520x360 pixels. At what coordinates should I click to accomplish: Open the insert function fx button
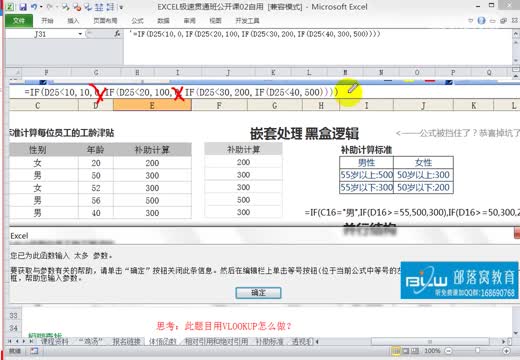point(117,34)
